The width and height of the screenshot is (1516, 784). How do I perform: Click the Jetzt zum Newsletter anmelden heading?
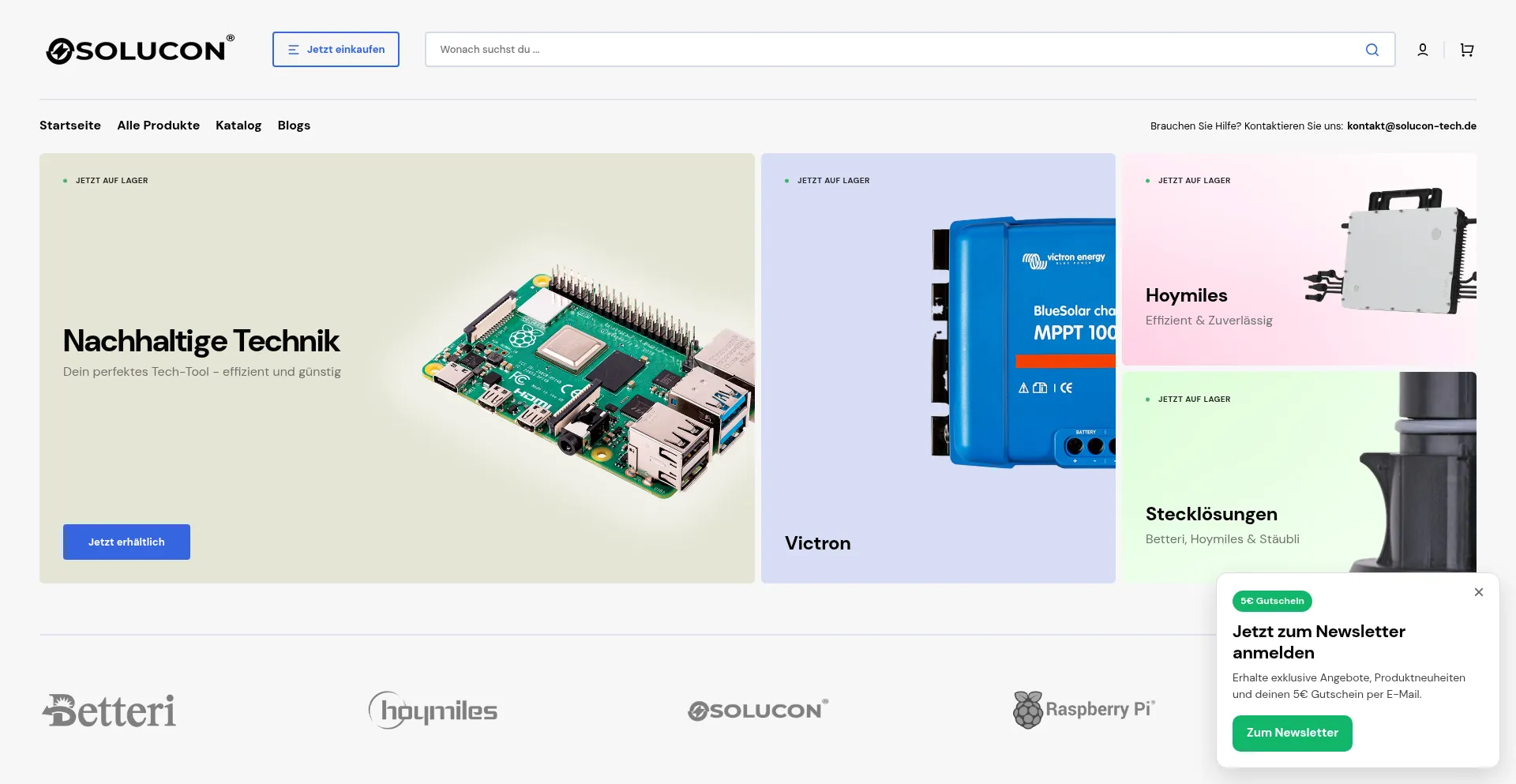pos(1319,642)
